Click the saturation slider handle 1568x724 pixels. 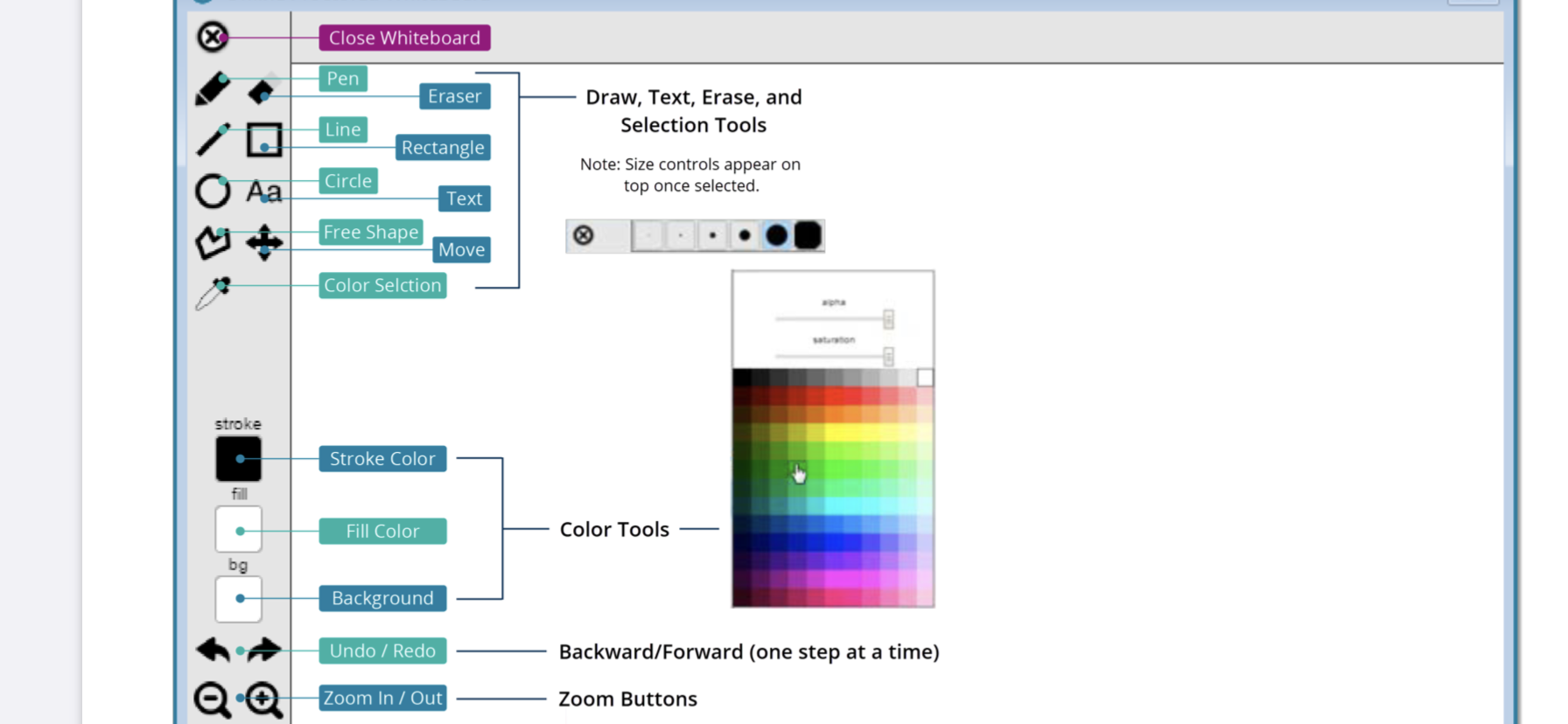click(888, 356)
